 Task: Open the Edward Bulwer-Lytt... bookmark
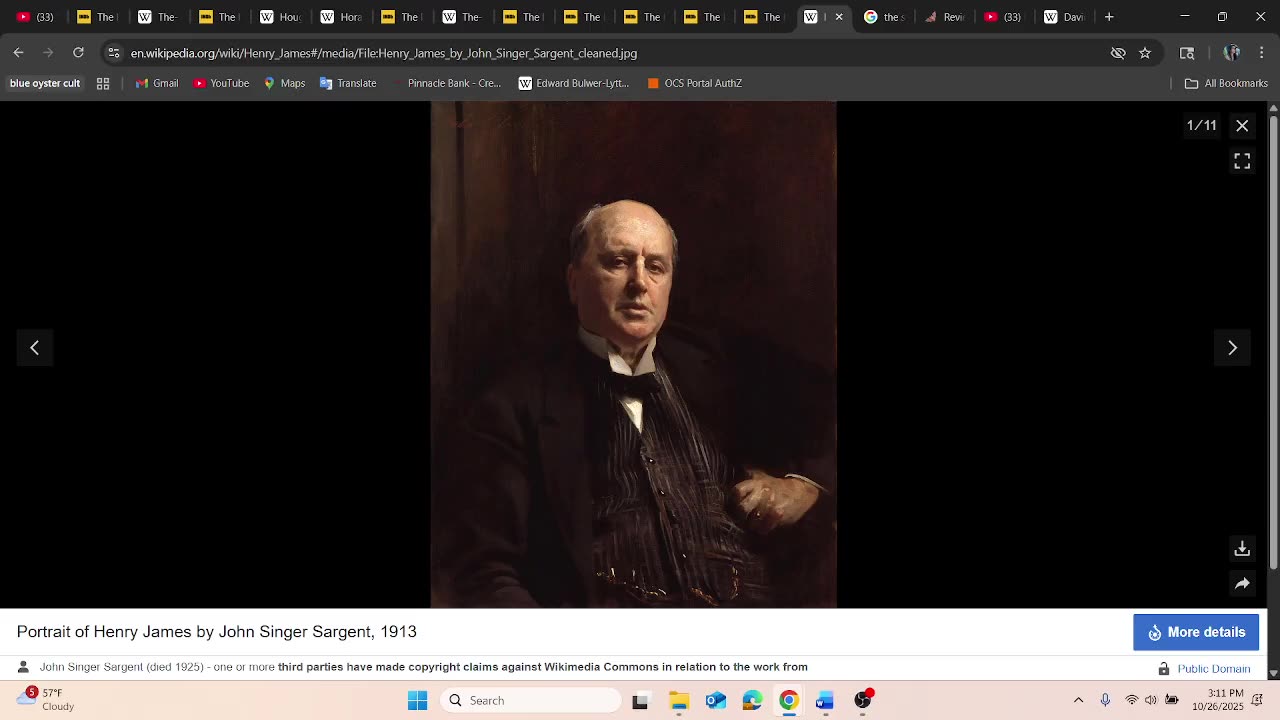tap(573, 83)
